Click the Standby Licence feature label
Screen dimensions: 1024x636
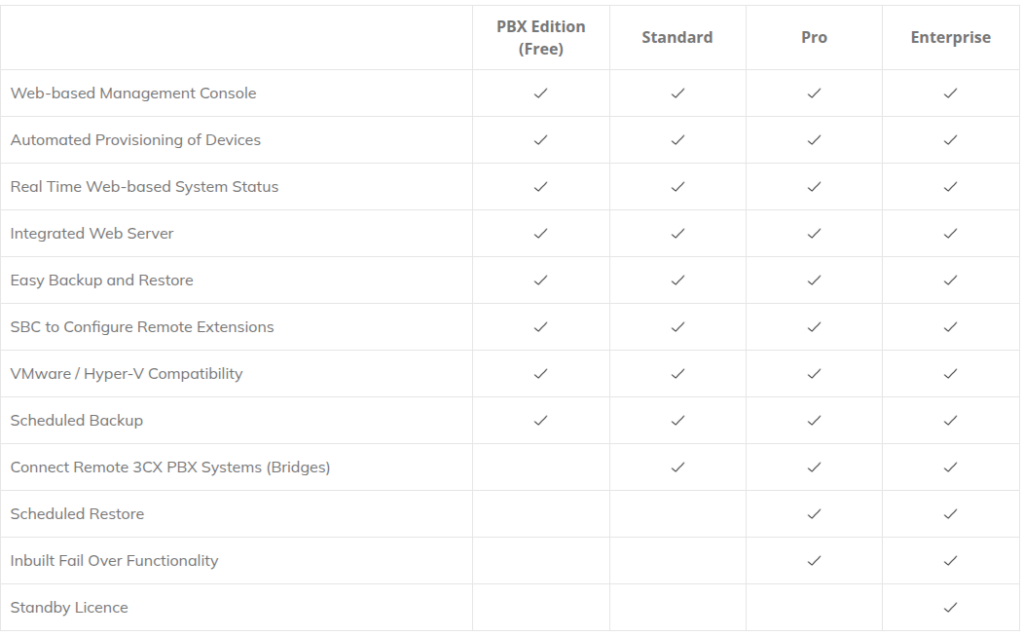[x=69, y=607]
